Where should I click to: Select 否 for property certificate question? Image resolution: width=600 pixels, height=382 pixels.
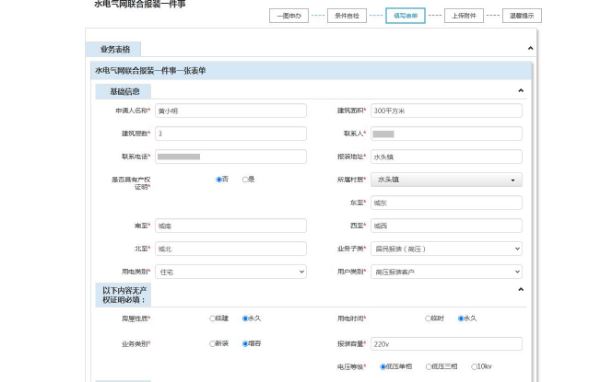pyautogui.click(x=219, y=180)
